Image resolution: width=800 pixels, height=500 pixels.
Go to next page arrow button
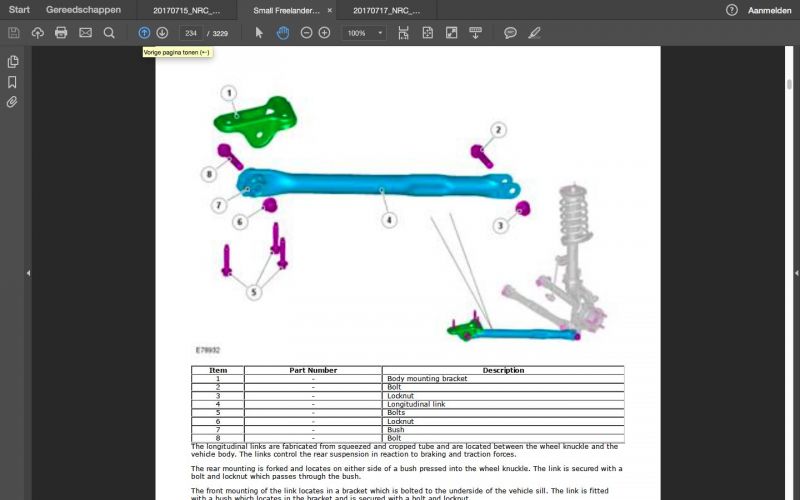coord(162,33)
